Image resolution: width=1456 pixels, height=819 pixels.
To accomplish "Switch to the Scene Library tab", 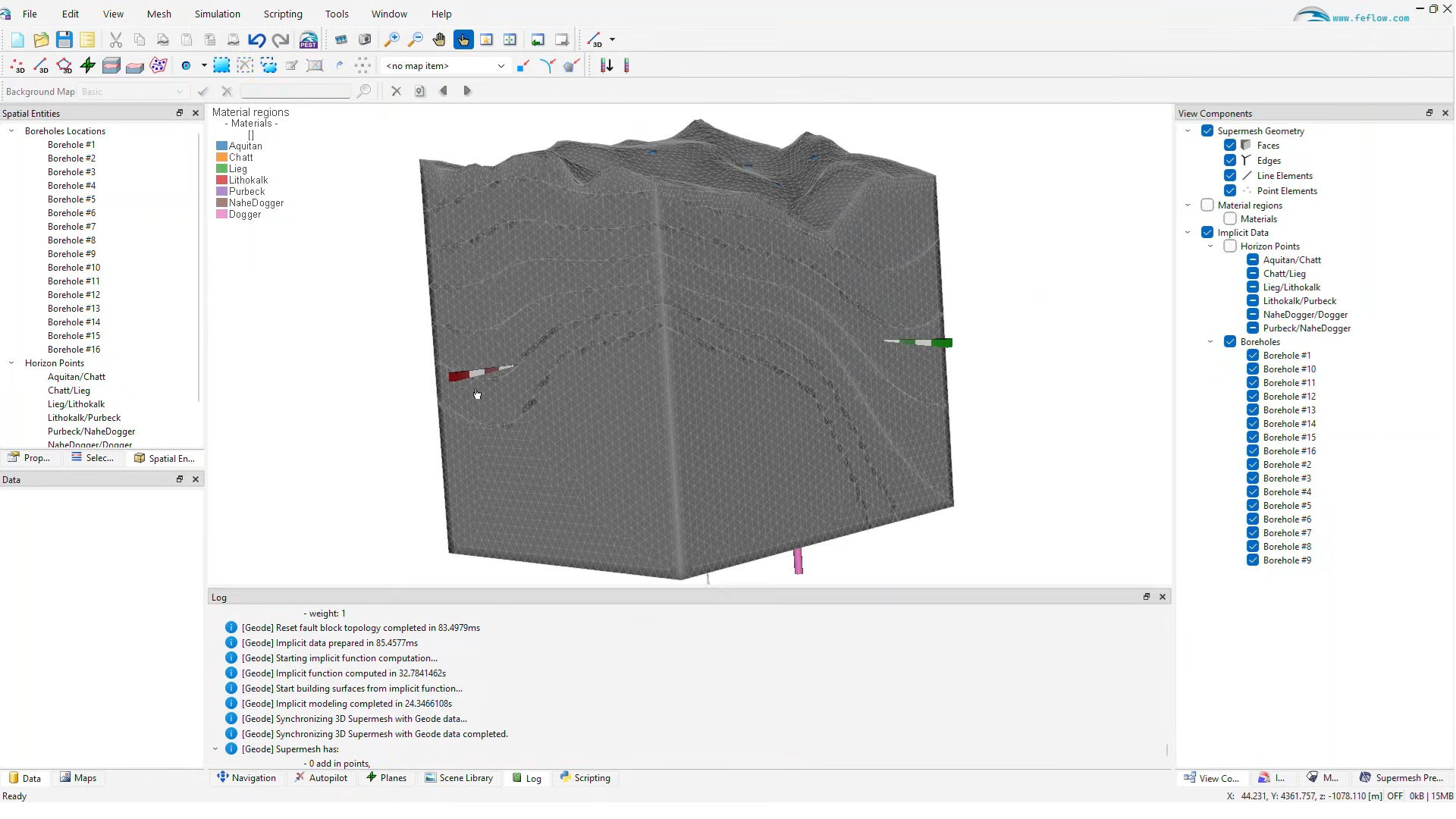I will click(x=459, y=778).
